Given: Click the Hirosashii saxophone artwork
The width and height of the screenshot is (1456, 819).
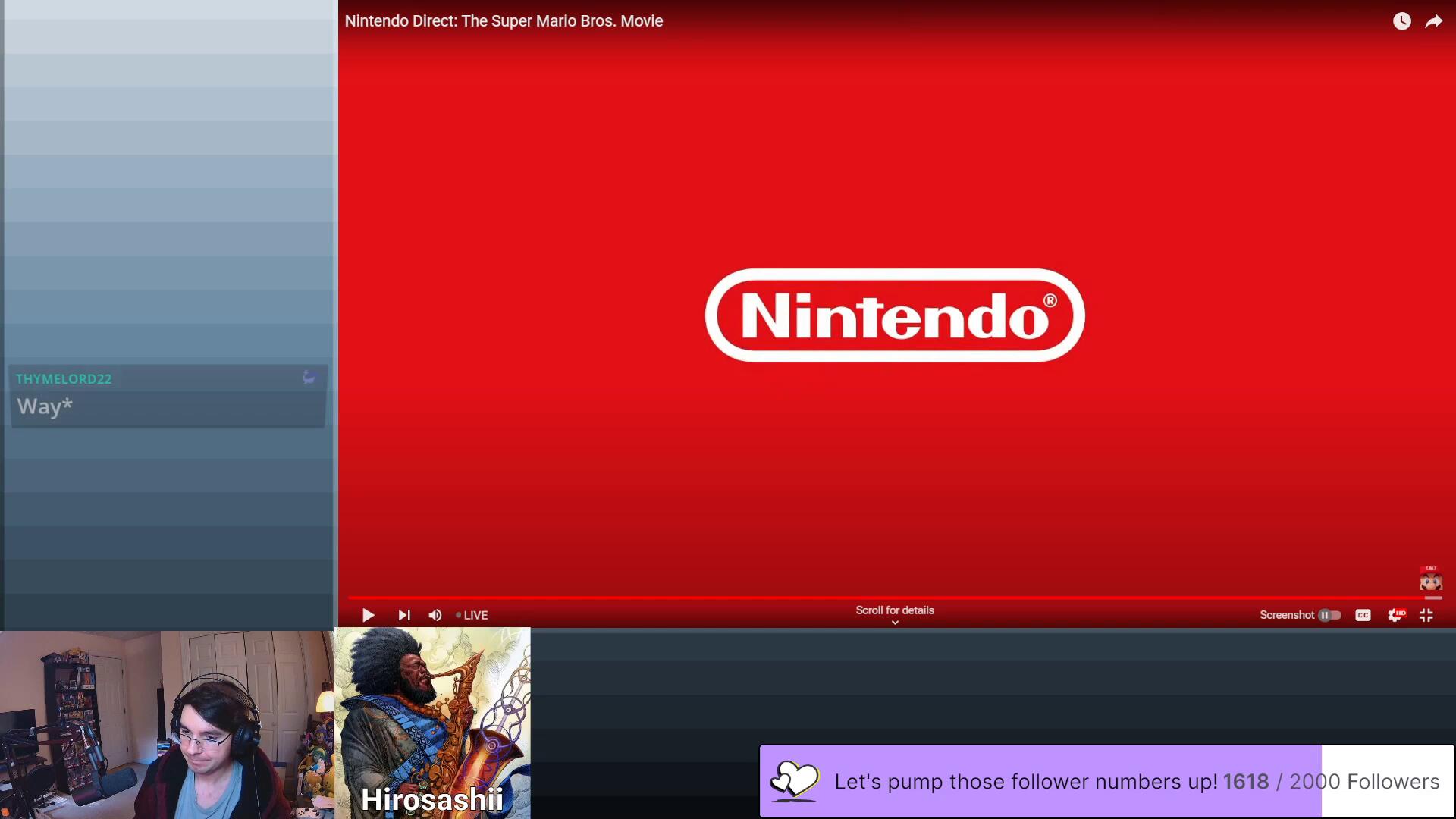Looking at the screenshot, I should (432, 713).
